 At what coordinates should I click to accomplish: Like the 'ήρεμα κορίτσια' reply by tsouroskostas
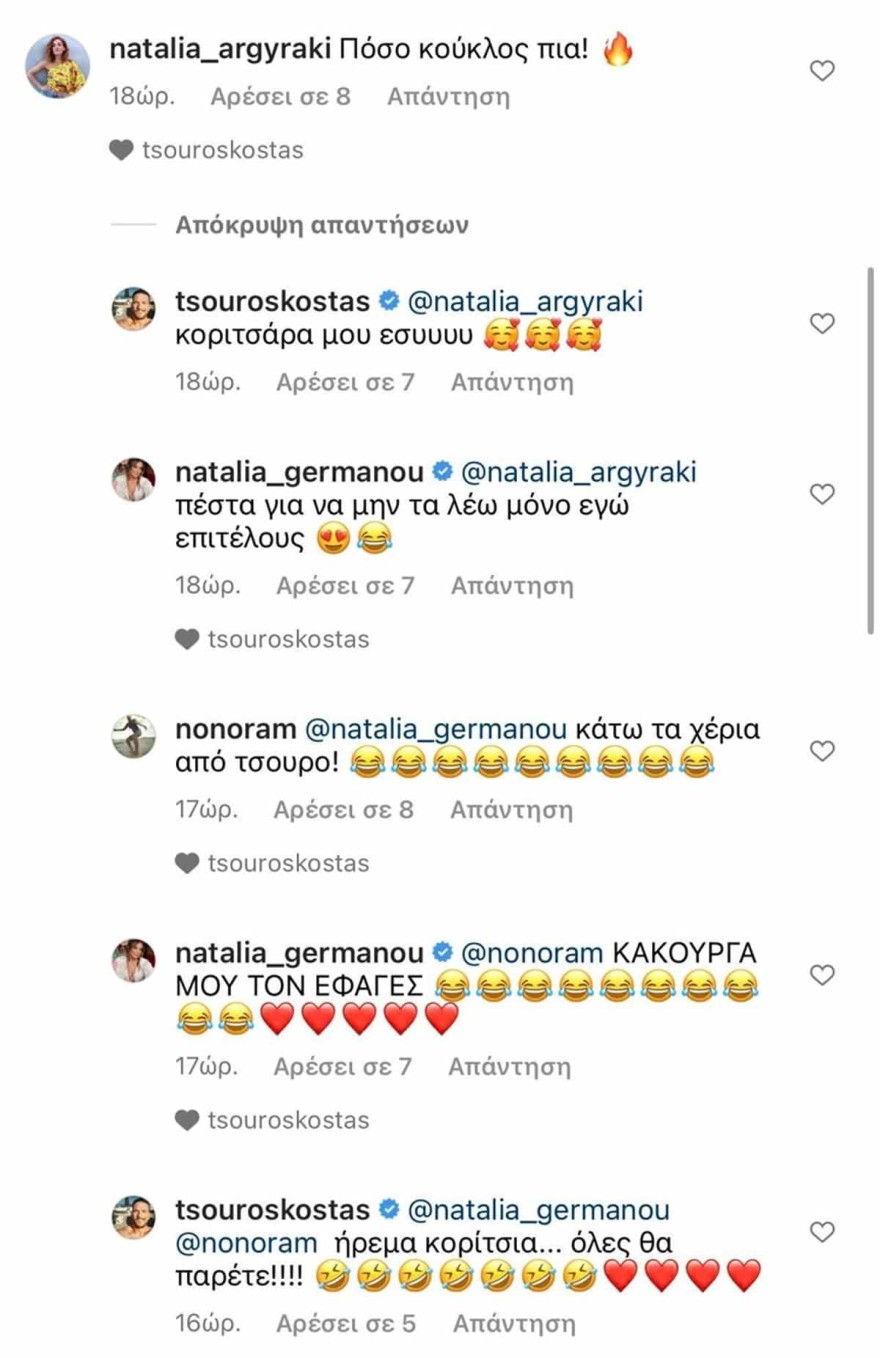(x=821, y=1232)
